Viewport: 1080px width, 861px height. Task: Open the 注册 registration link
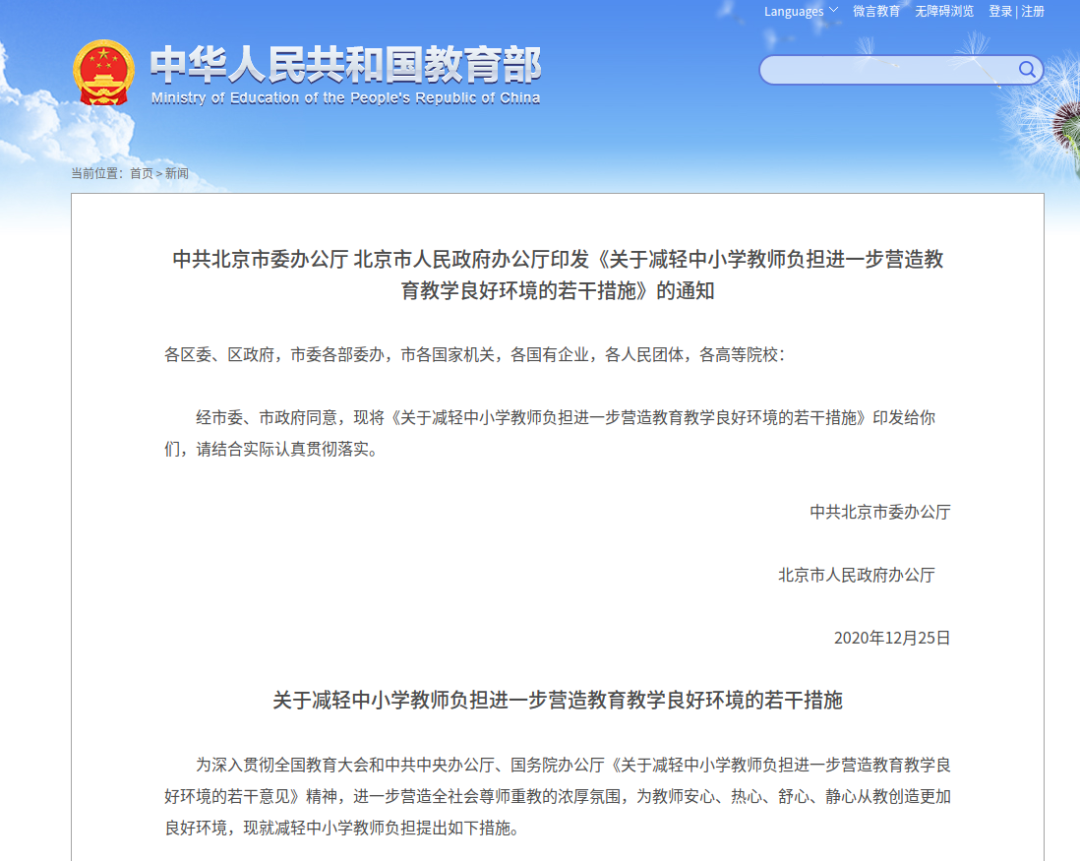click(x=1033, y=12)
